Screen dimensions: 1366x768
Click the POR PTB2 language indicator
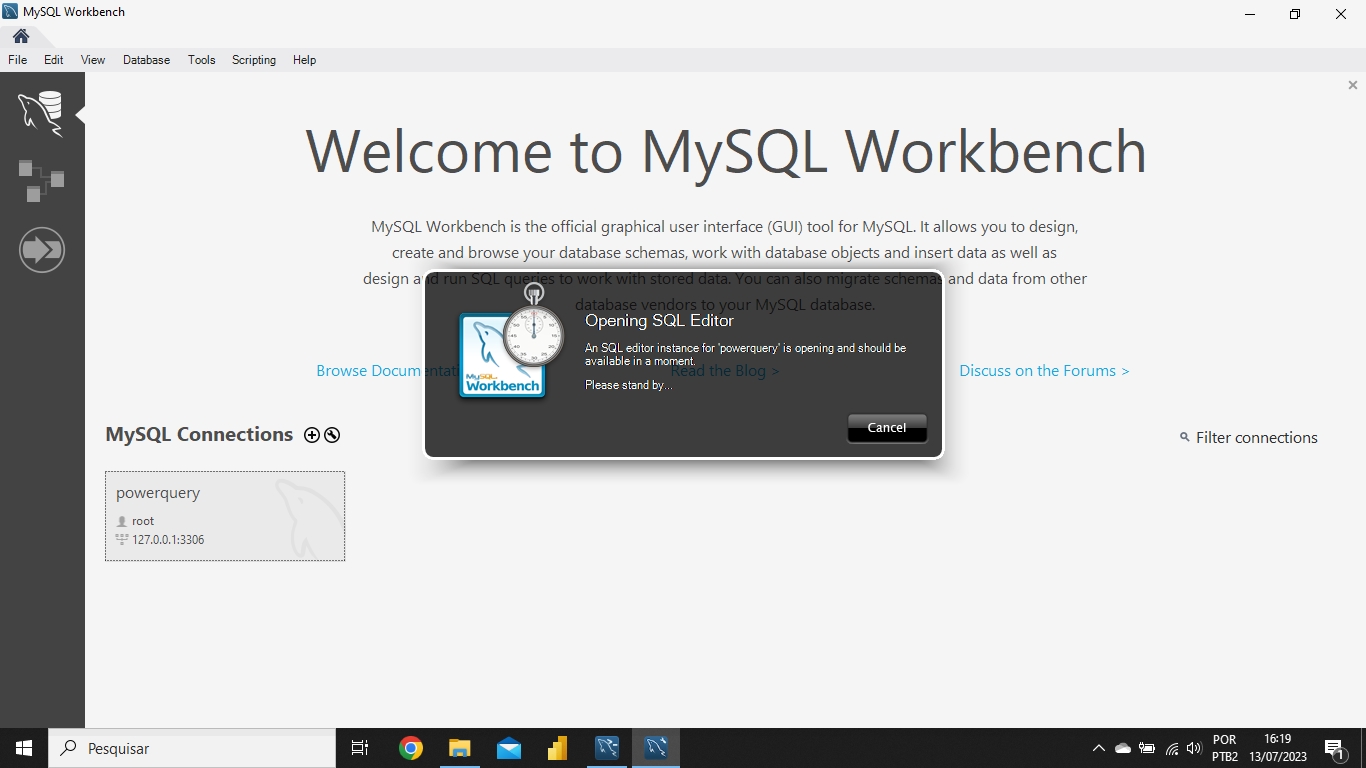(x=1225, y=748)
